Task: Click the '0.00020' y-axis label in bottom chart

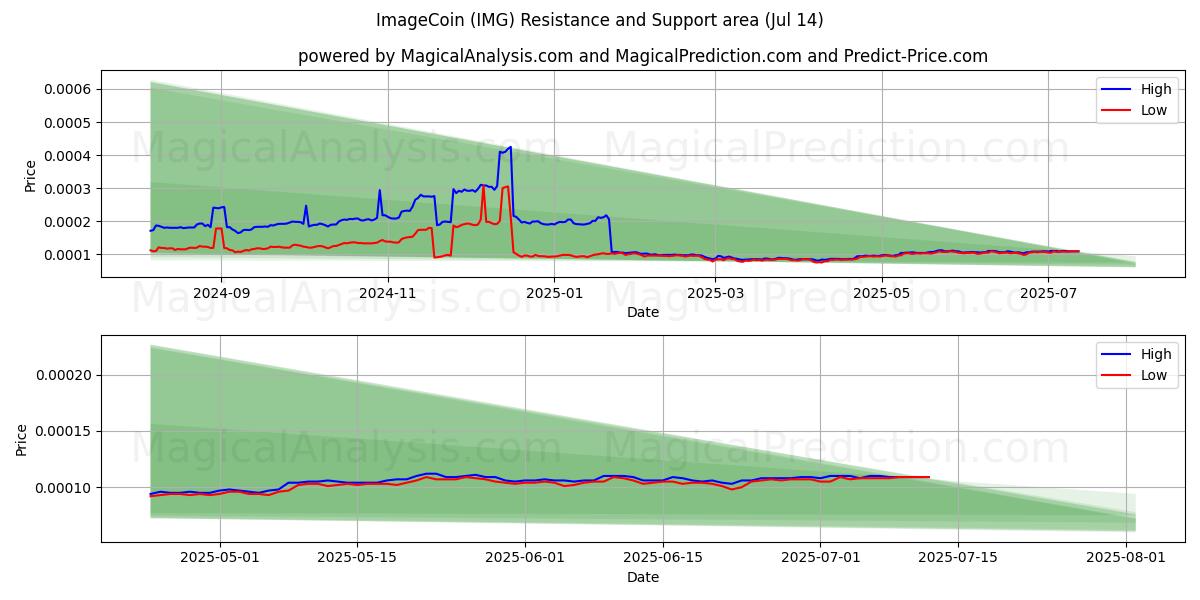Action: pos(63,376)
